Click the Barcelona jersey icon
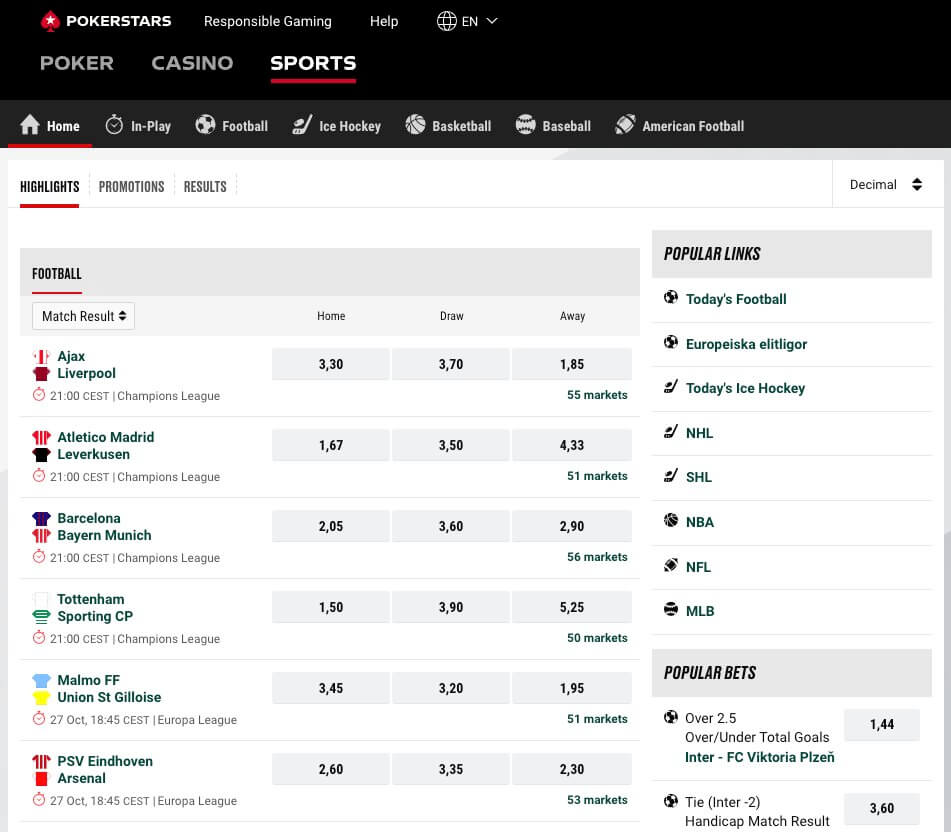The height and width of the screenshot is (832, 951). (x=41, y=518)
